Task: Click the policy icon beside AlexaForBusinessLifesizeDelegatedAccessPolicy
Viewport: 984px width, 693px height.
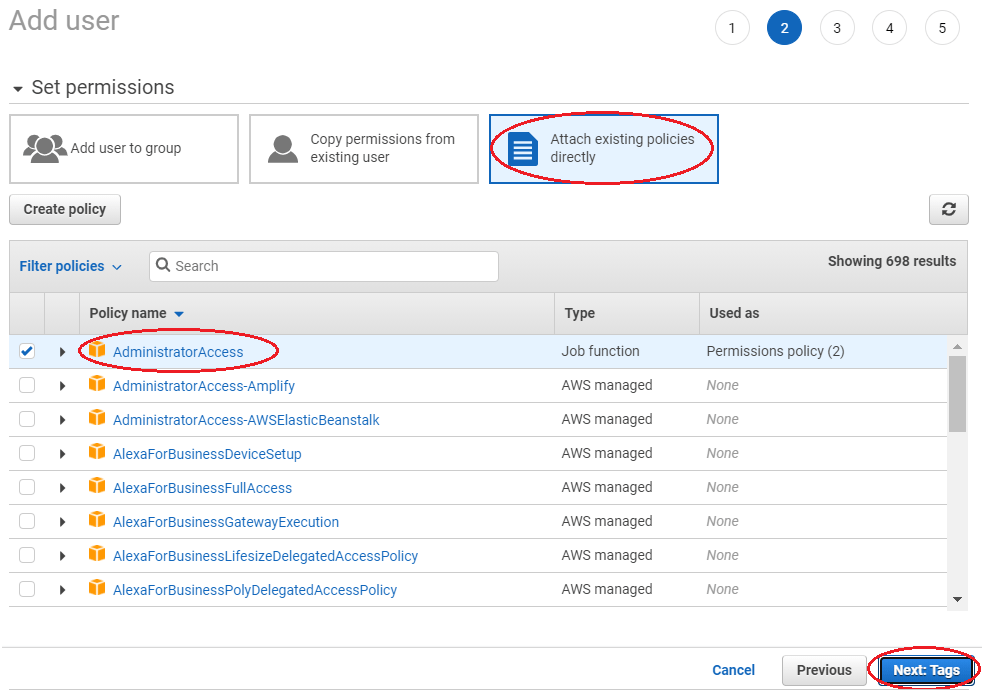Action: 97,553
